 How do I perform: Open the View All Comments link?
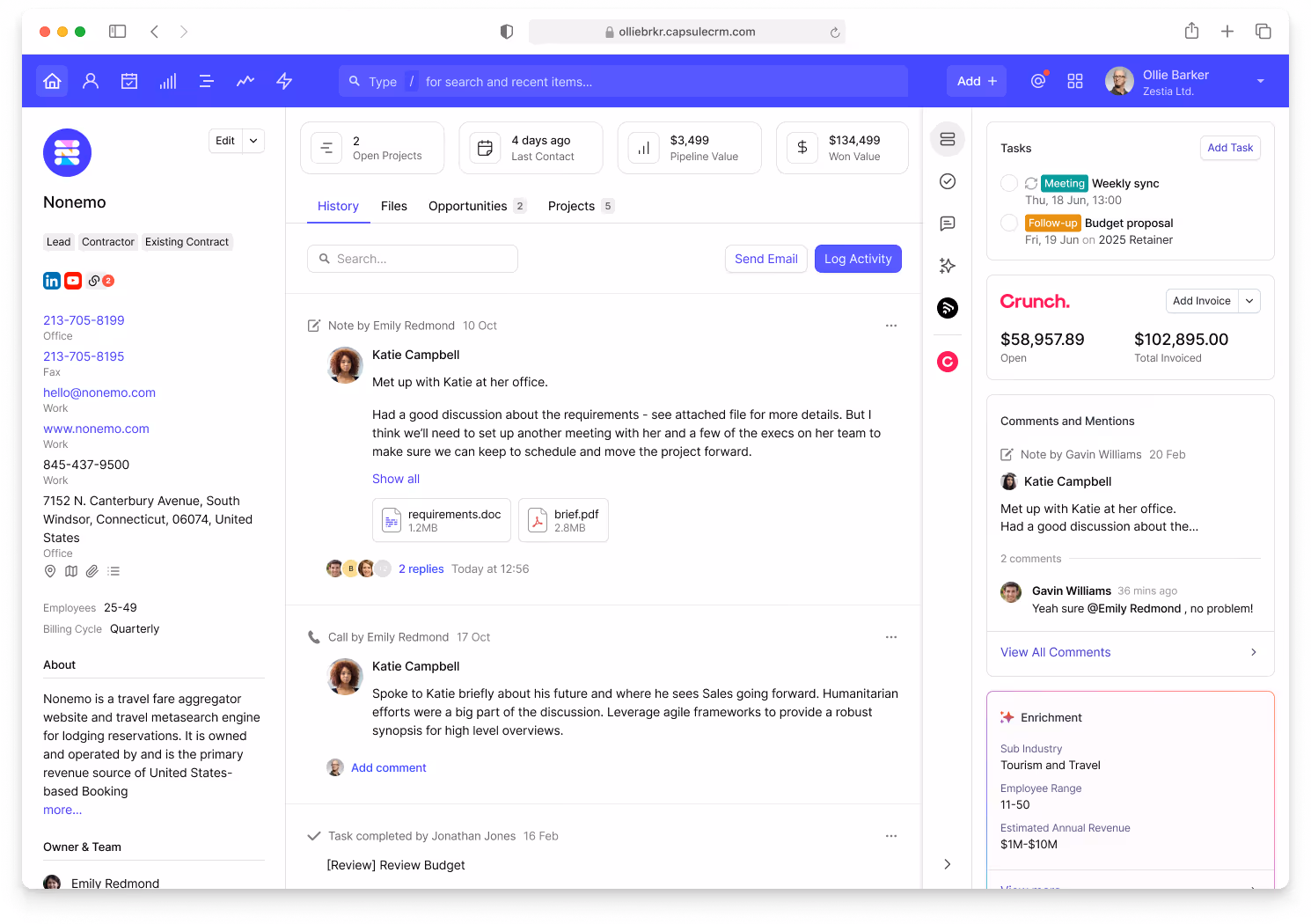1056,652
